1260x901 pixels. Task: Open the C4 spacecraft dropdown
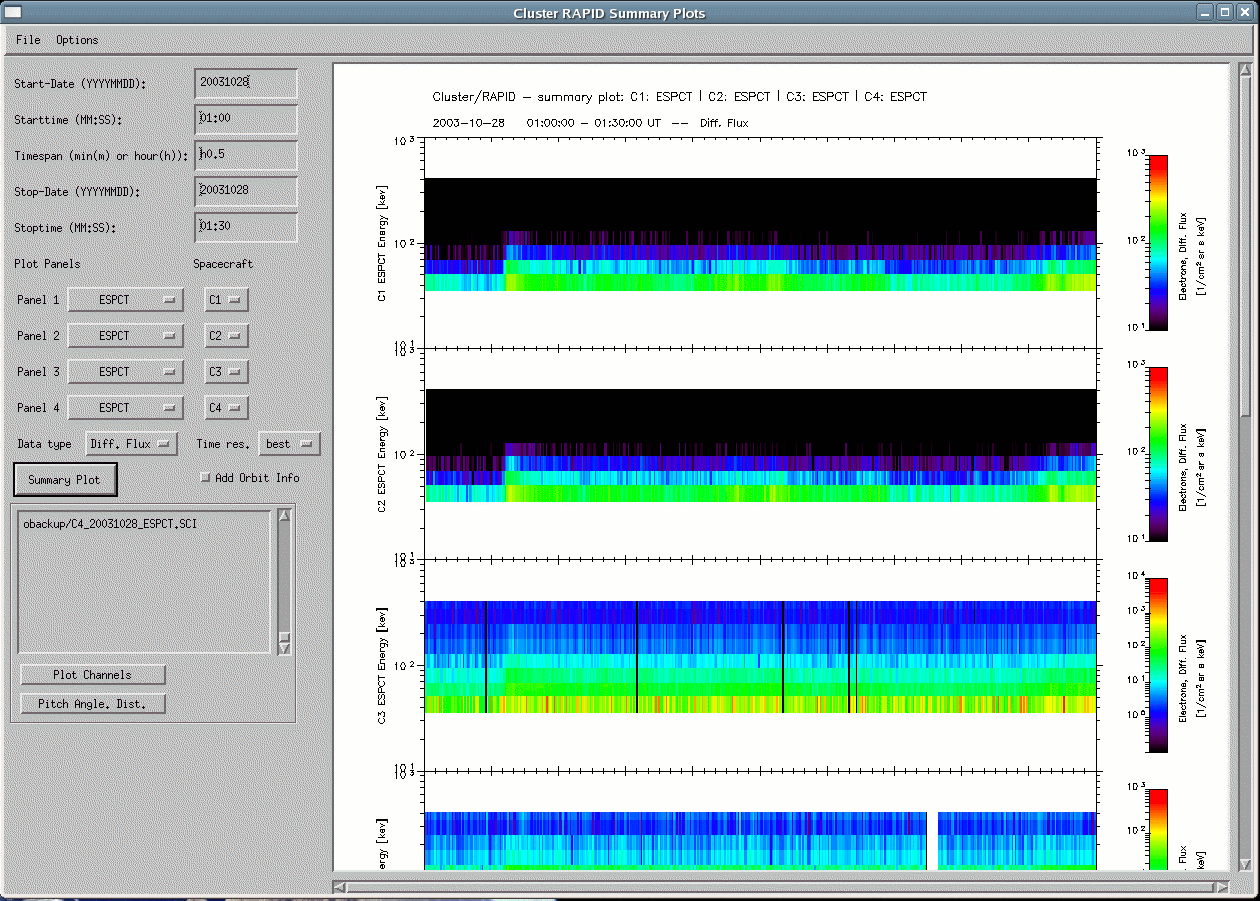226,408
